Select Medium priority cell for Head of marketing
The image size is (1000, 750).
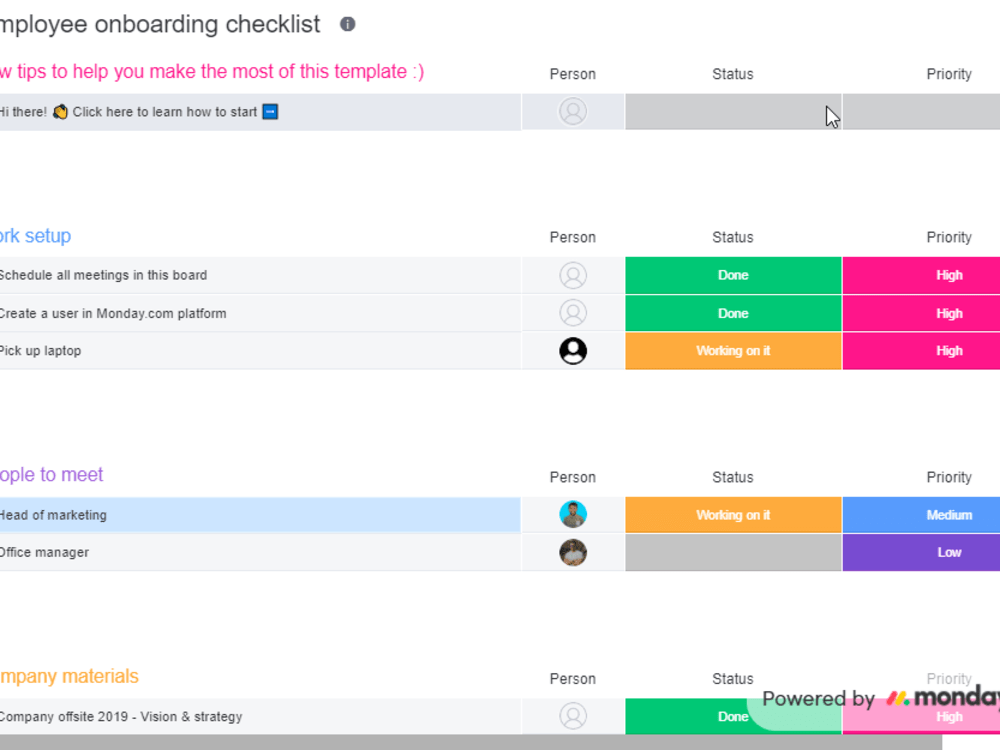click(922, 515)
